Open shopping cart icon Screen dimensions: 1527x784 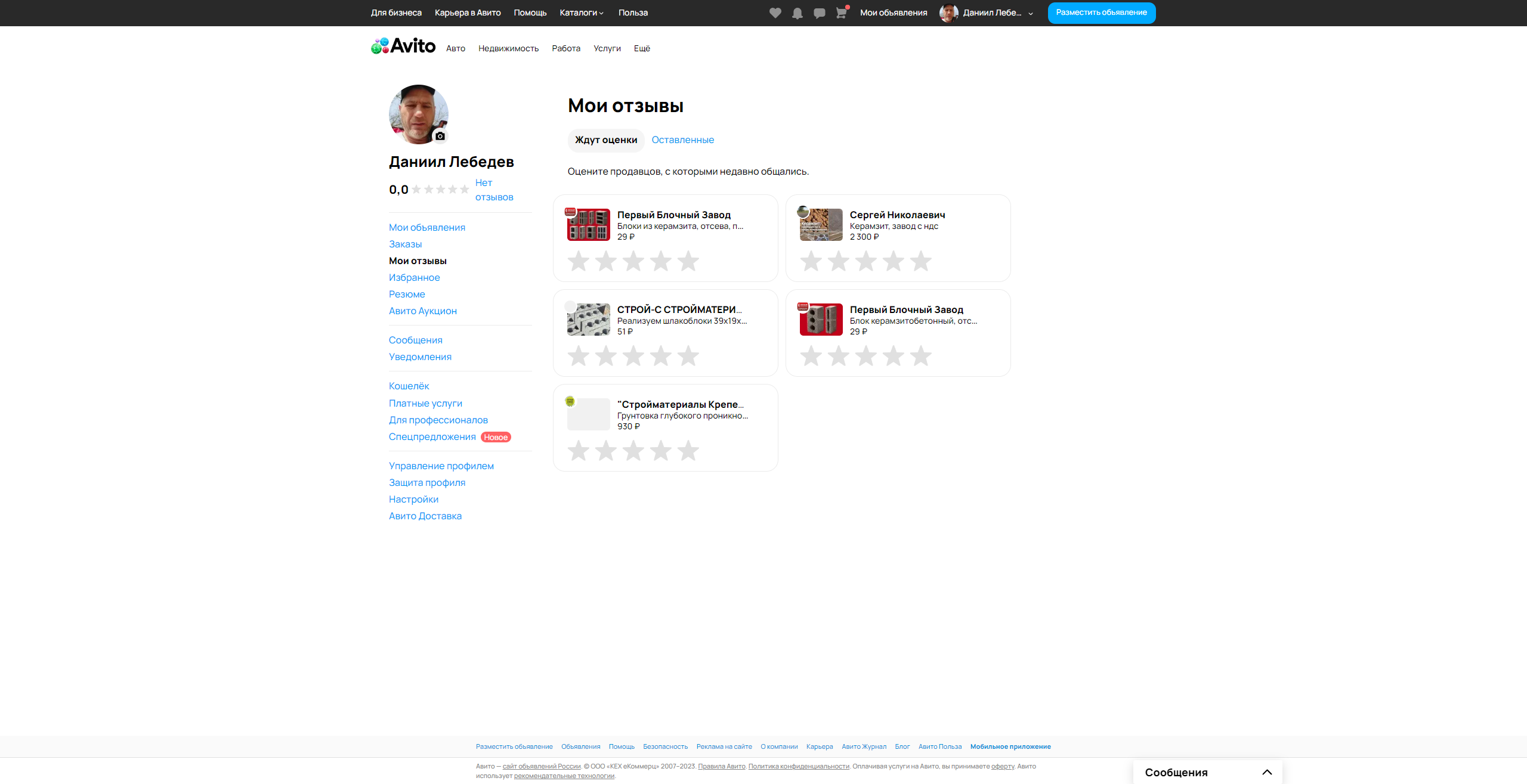(841, 13)
